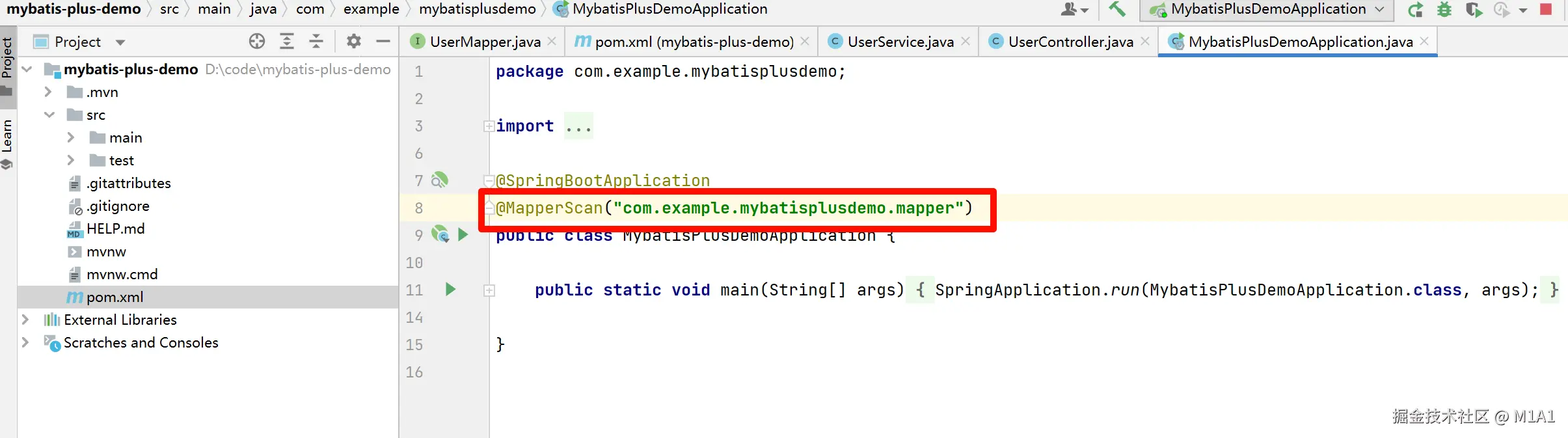This screenshot has width=1568, height=438.
Task: Expand the test folder
Action: [71, 160]
